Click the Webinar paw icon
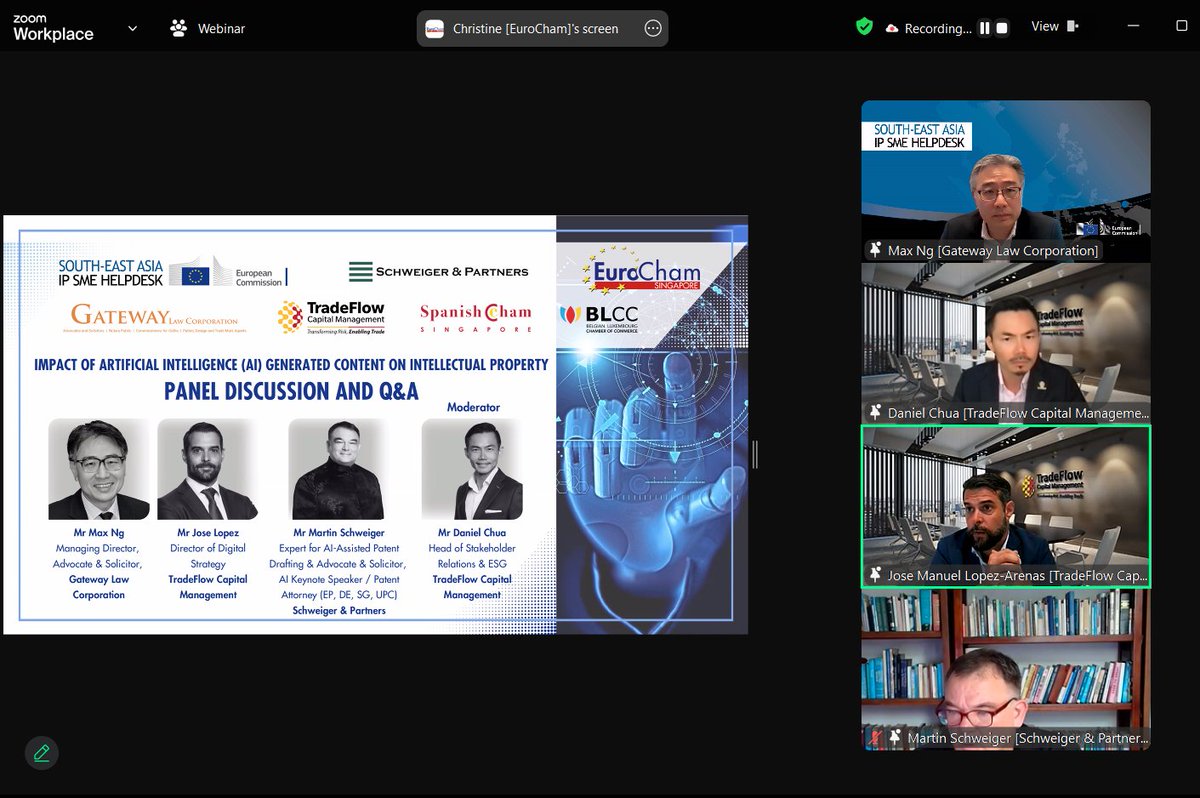Image resolution: width=1200 pixels, height=798 pixels. tap(179, 28)
